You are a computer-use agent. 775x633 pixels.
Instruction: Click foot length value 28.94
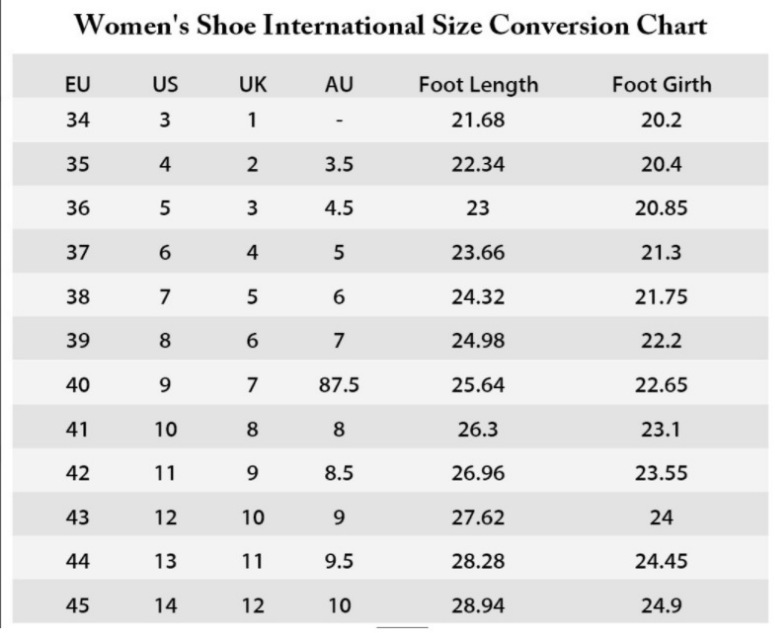[478, 606]
